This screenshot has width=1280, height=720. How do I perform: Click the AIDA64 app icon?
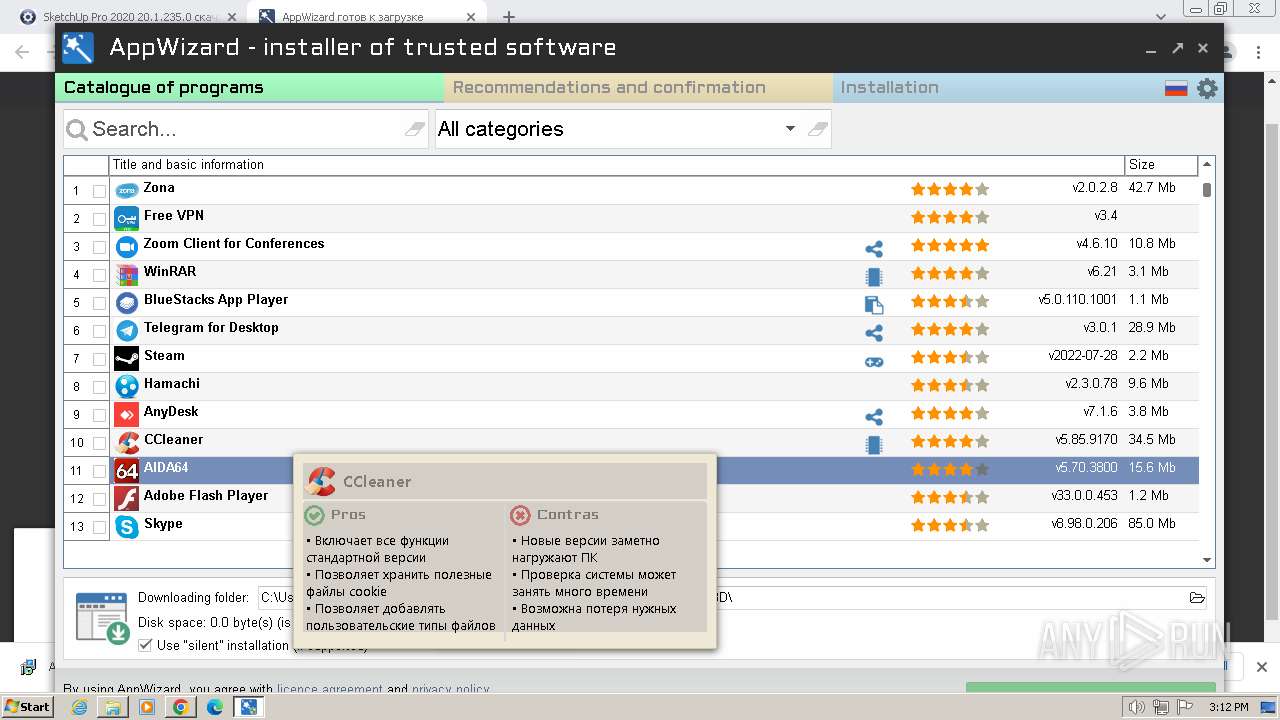point(127,470)
